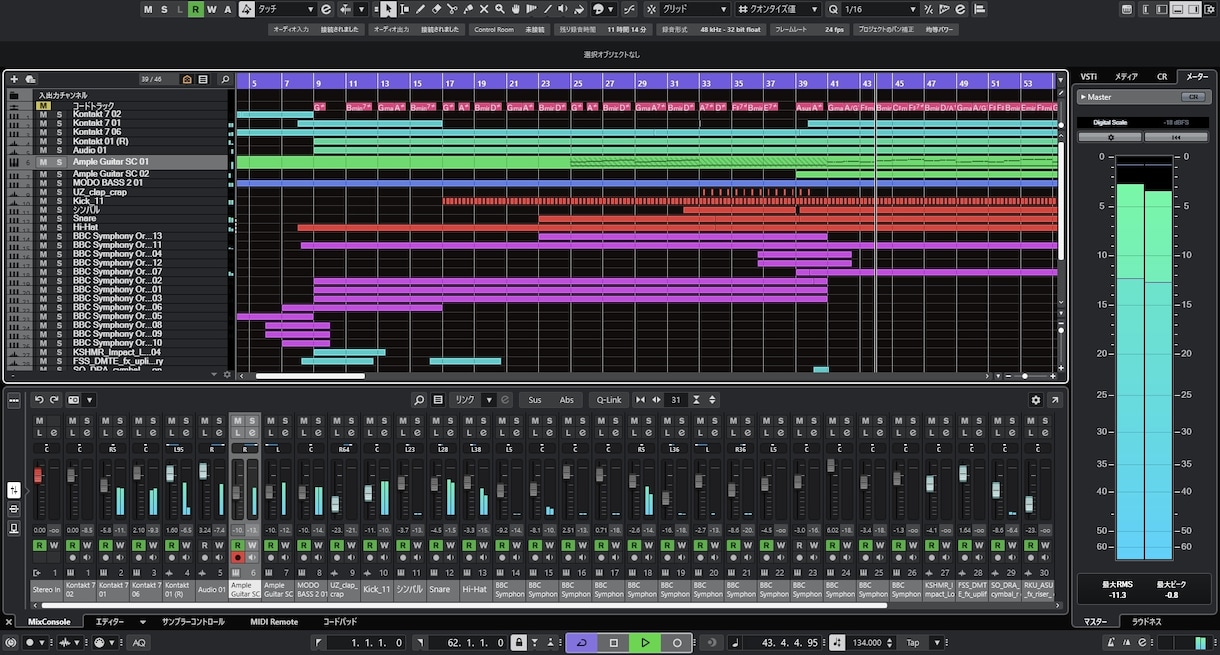Lock the punch points padlock
The height and width of the screenshot is (655, 1220).
click(518, 642)
